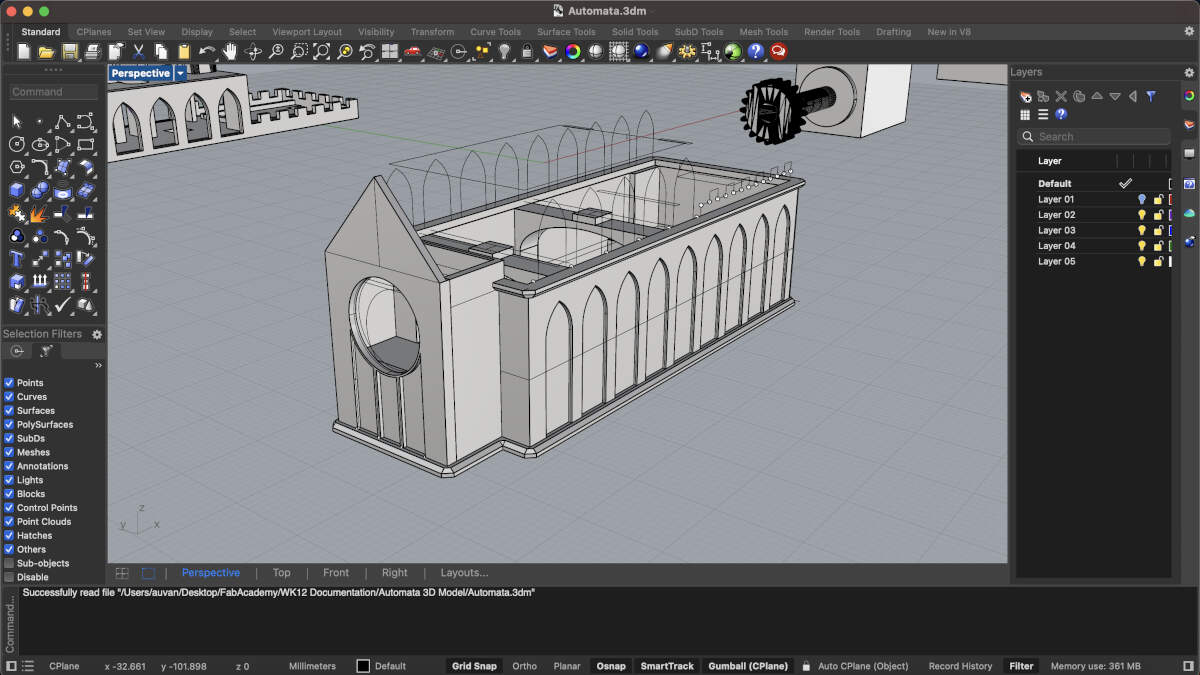Screen dimensions: 1200x675
Task: Click the four-viewport layout icon
Action: [390, 51]
